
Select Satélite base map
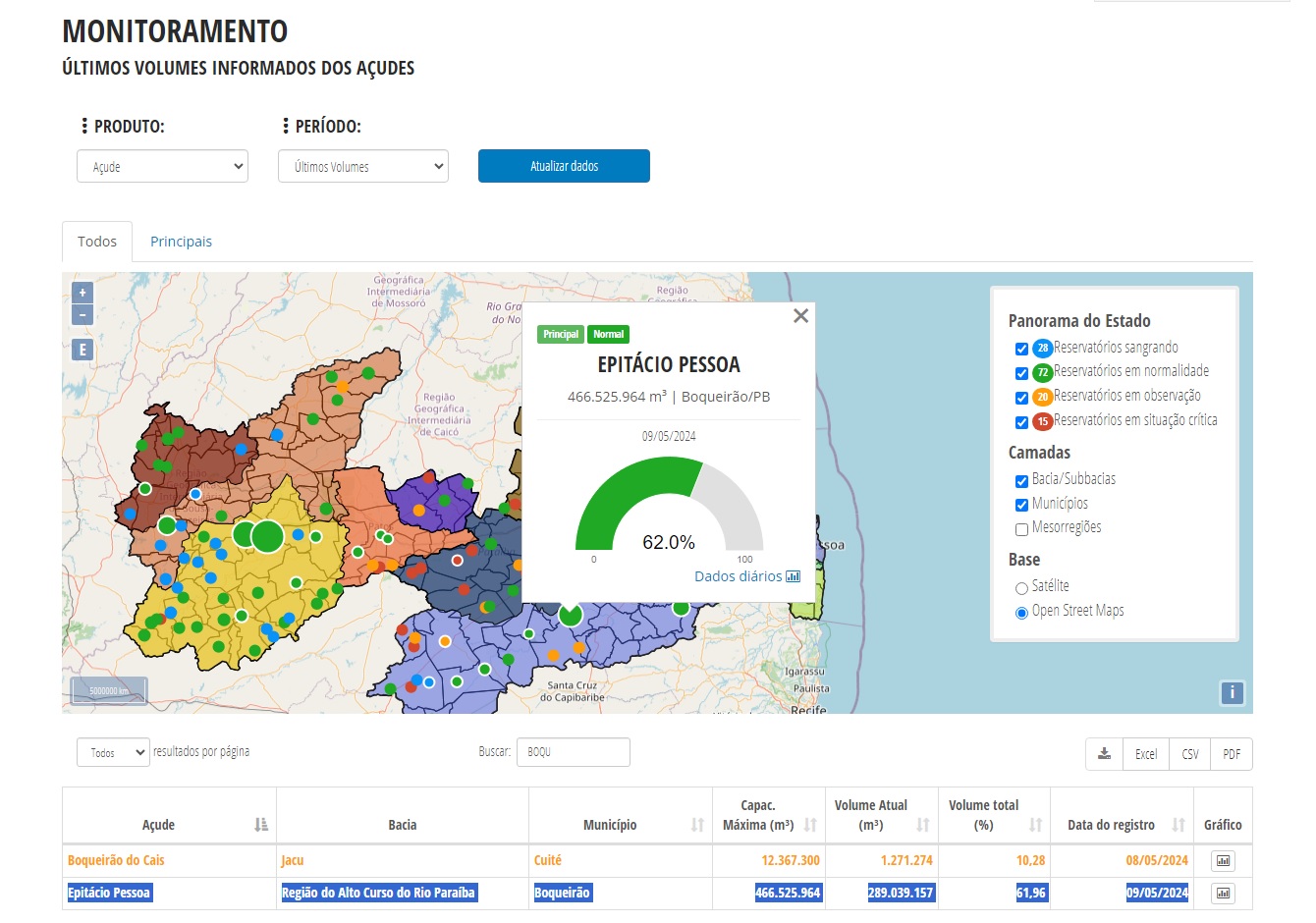[1021, 588]
